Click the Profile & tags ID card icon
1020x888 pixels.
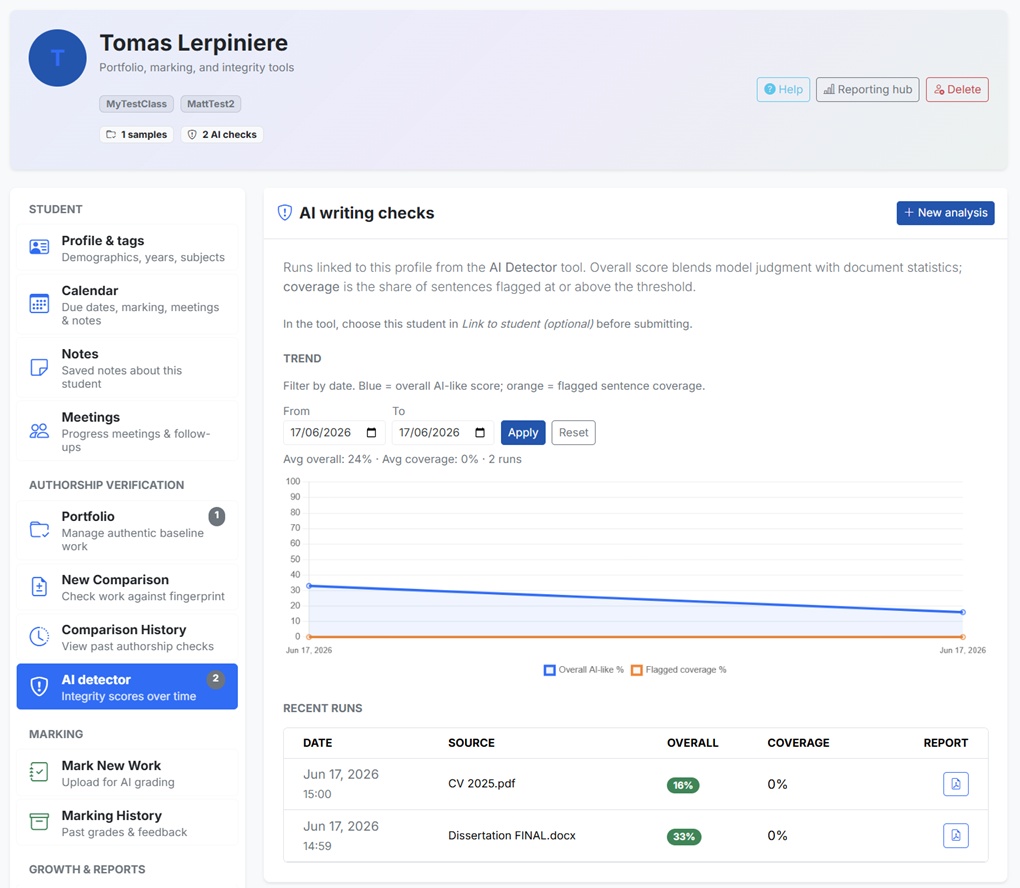[x=39, y=247]
